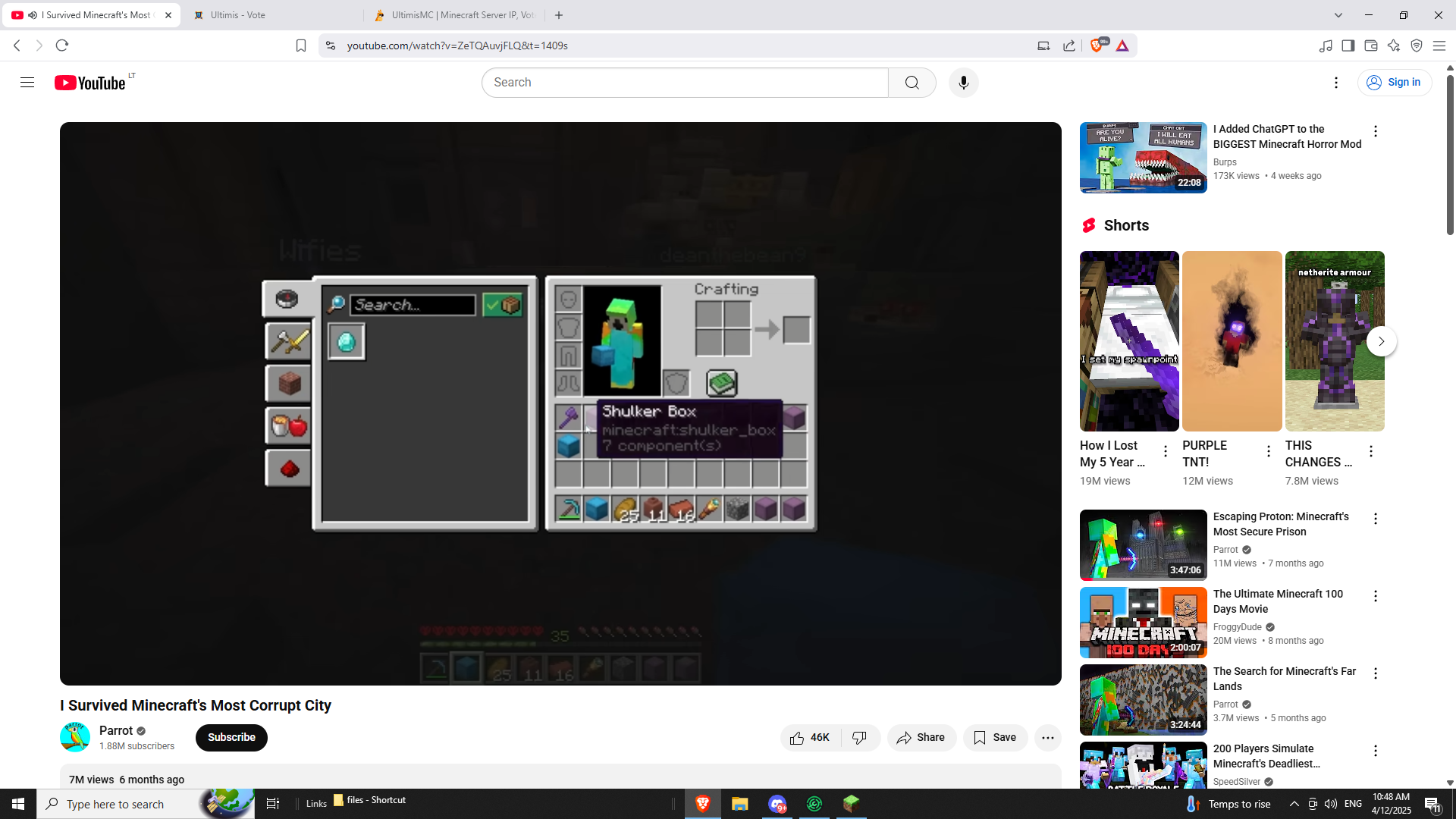The image size is (1456, 819).
Task: Switch to the Ultimis - Vote tab
Action: pyautogui.click(x=238, y=15)
